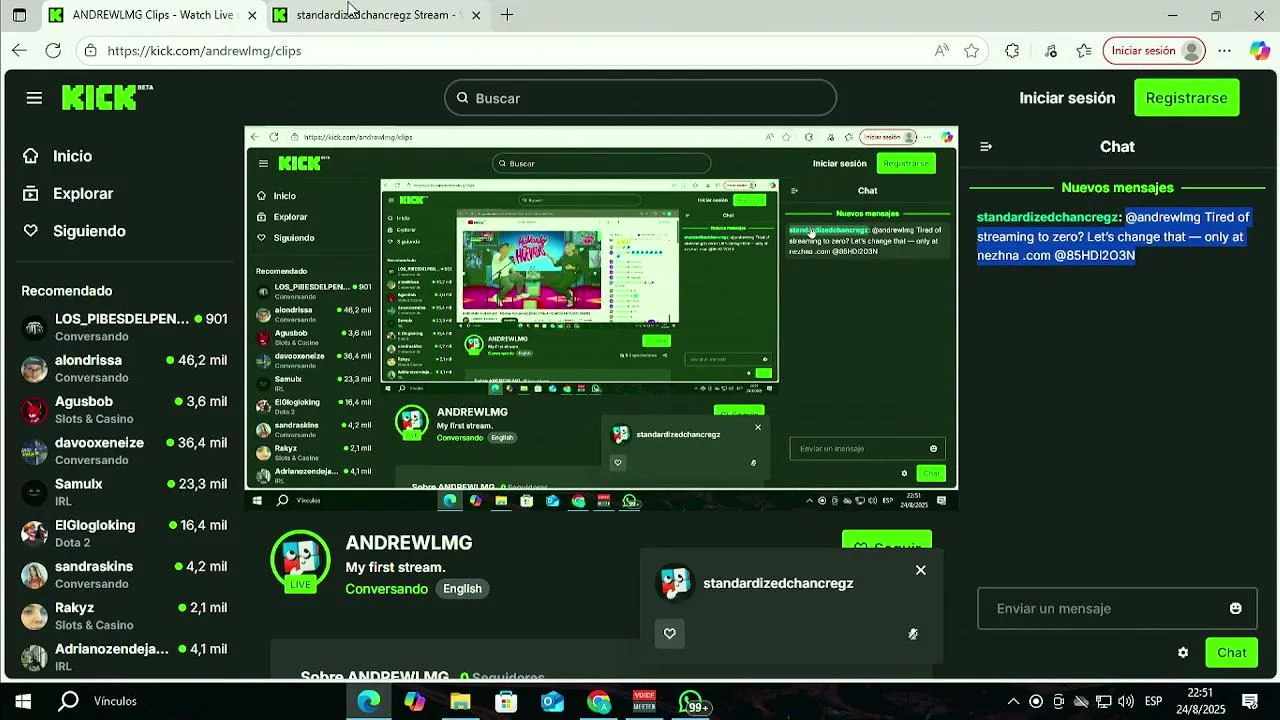Click the browser Iniciar sesión profile button
Image resolution: width=1280 pixels, height=720 pixels.
(1154, 50)
